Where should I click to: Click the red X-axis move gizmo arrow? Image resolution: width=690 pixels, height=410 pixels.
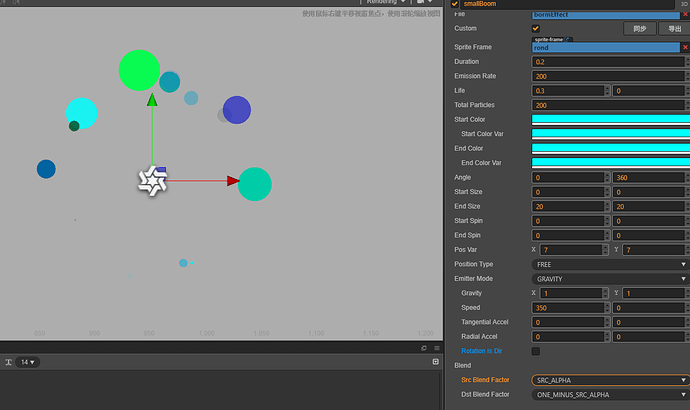233,181
